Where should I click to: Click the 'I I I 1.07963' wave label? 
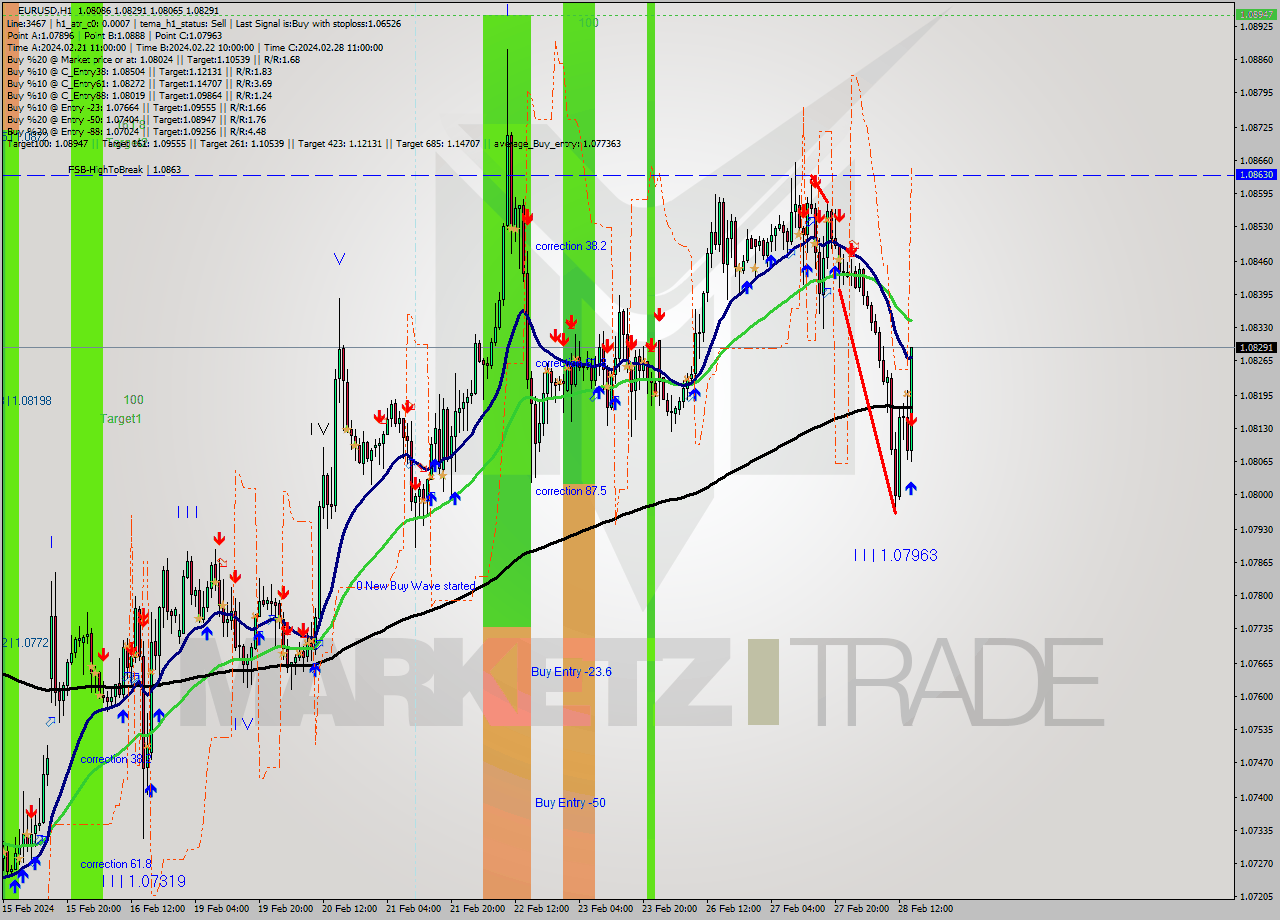point(896,555)
